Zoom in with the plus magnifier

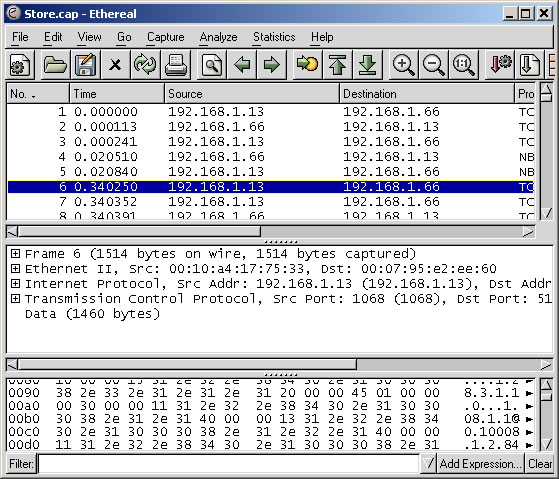(403, 65)
